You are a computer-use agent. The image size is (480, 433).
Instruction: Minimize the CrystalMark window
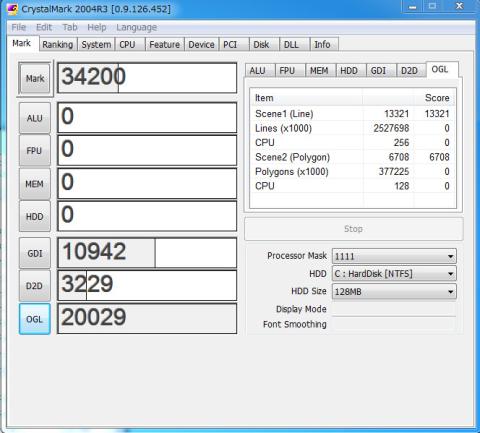412,7
